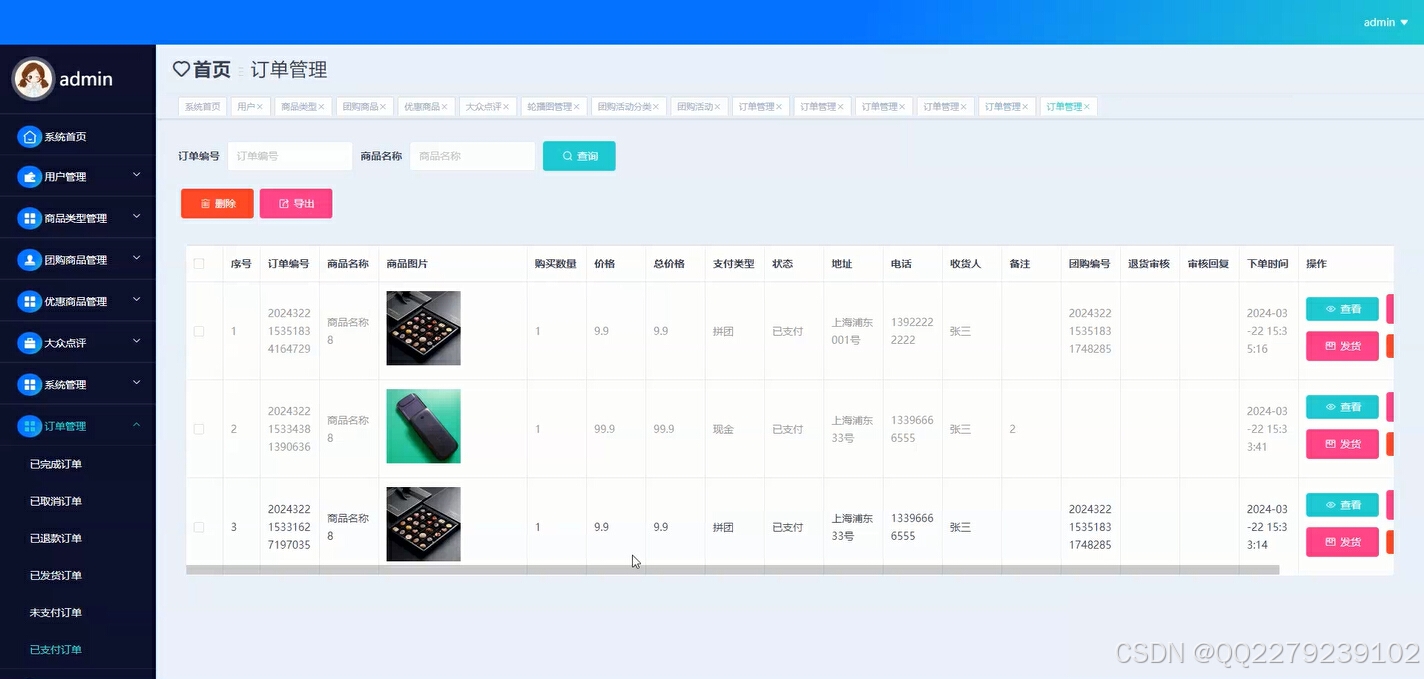Image resolution: width=1424 pixels, height=679 pixels.
Task: Check the checkbox for order row 1
Action: pos(198,331)
